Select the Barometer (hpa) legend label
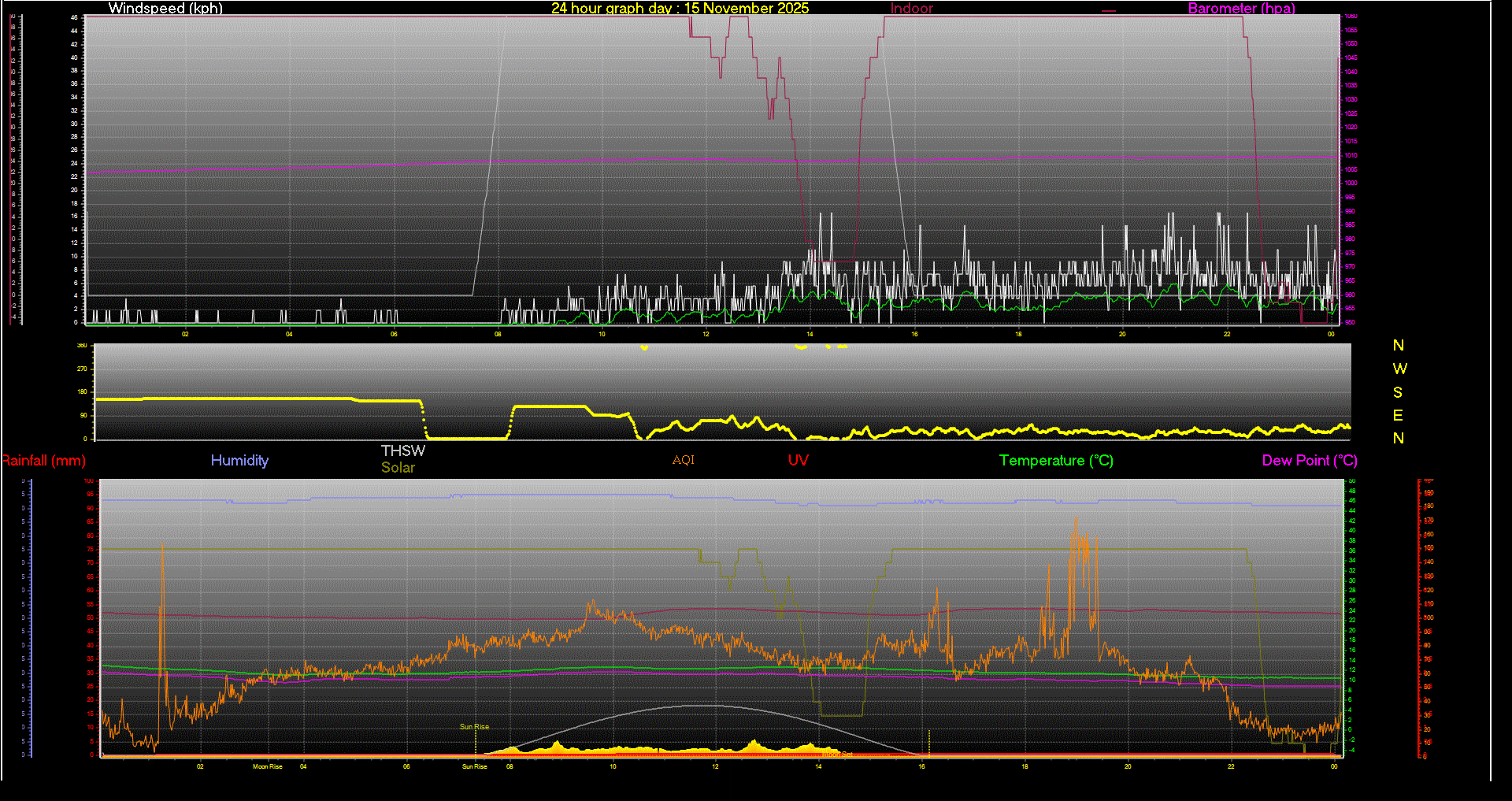The height and width of the screenshot is (801, 1512). (x=1241, y=9)
